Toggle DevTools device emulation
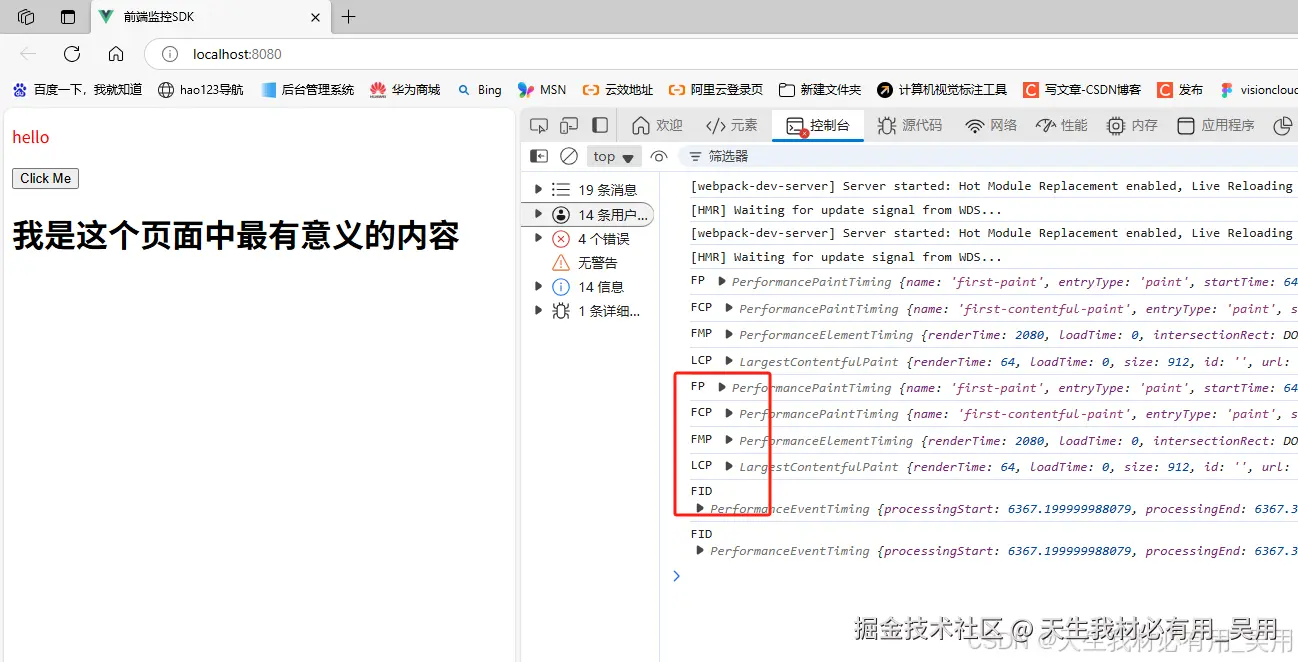 click(569, 125)
